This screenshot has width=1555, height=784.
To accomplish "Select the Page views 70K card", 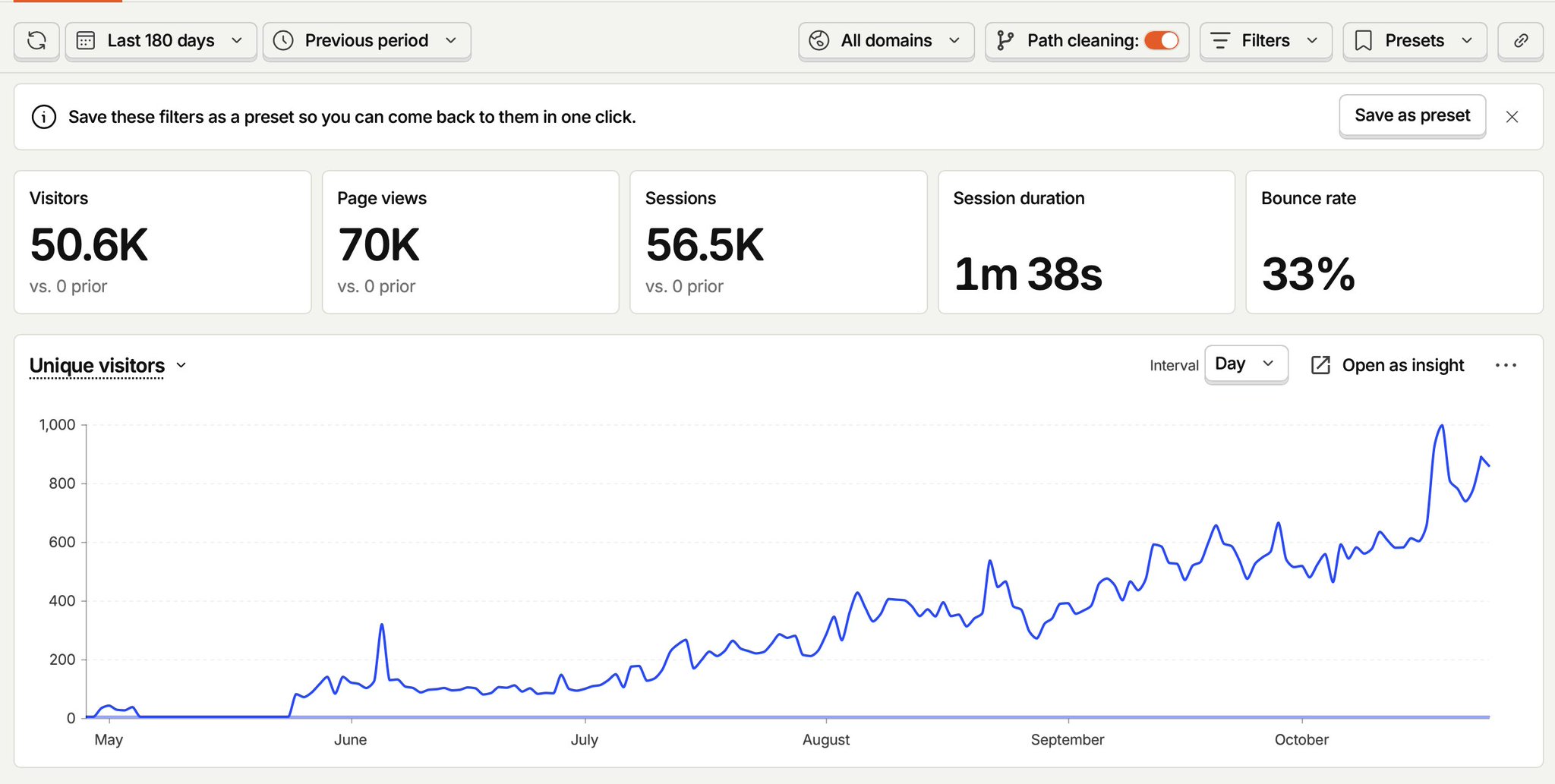I will [471, 242].
